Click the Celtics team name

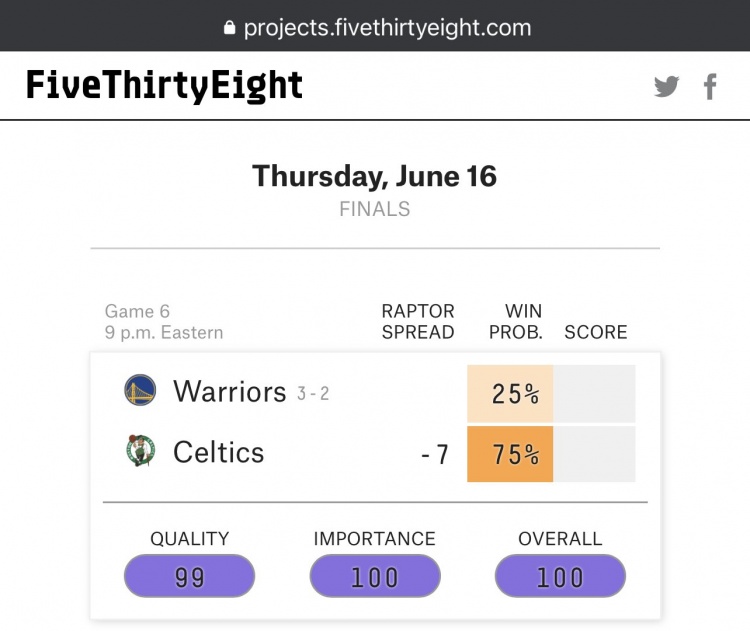coord(219,452)
